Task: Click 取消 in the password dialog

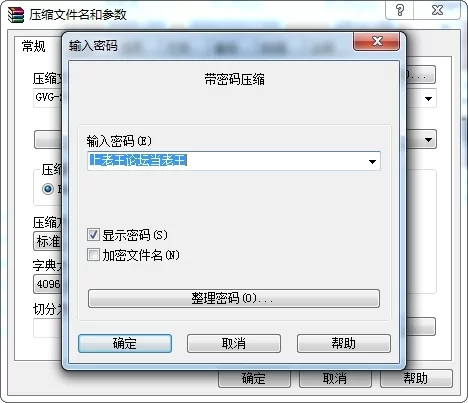Action: point(234,343)
